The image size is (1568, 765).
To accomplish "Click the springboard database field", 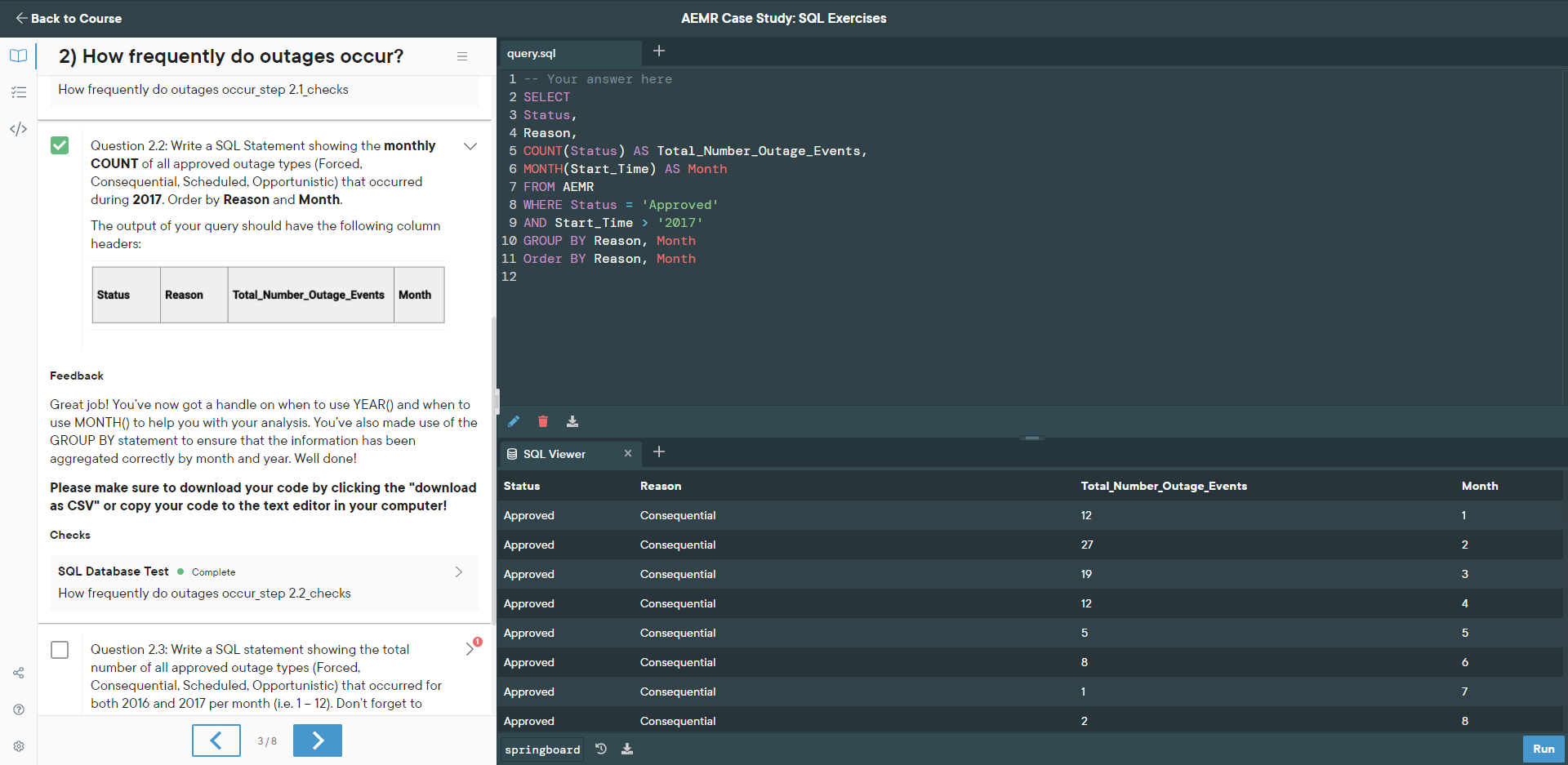I will point(542,749).
